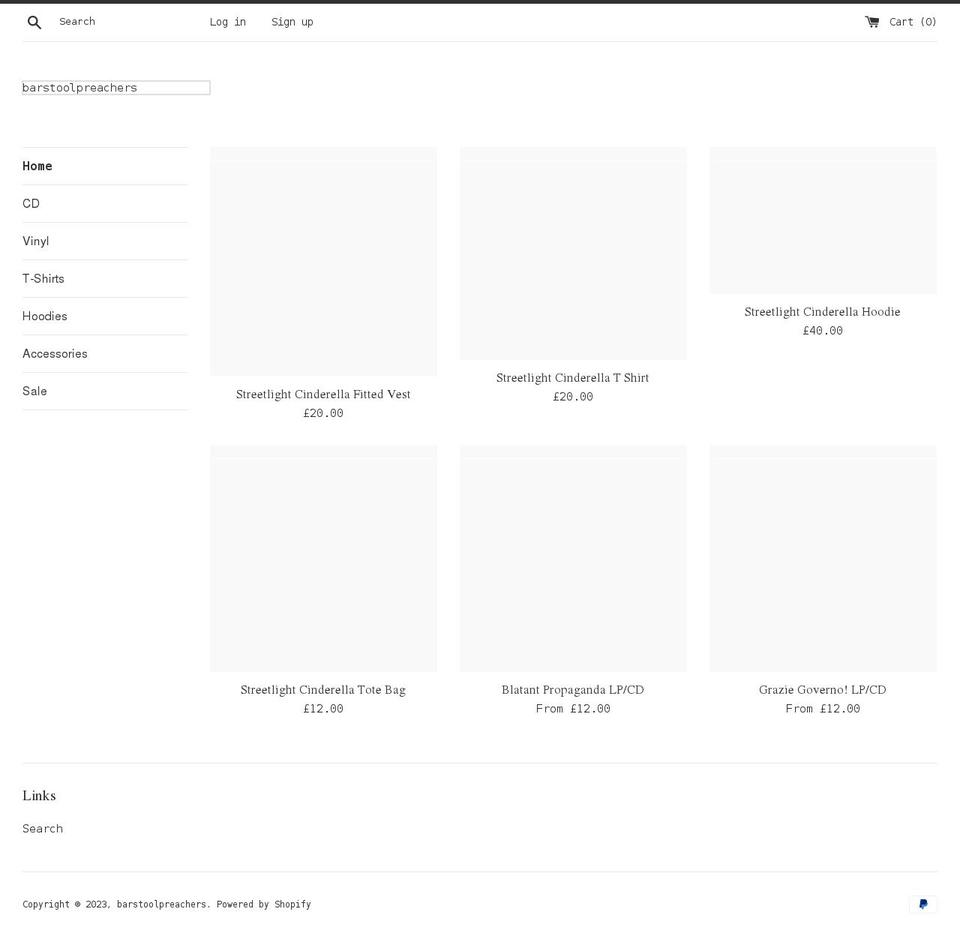
Task: Go to Sign up page
Action: [x=292, y=22]
